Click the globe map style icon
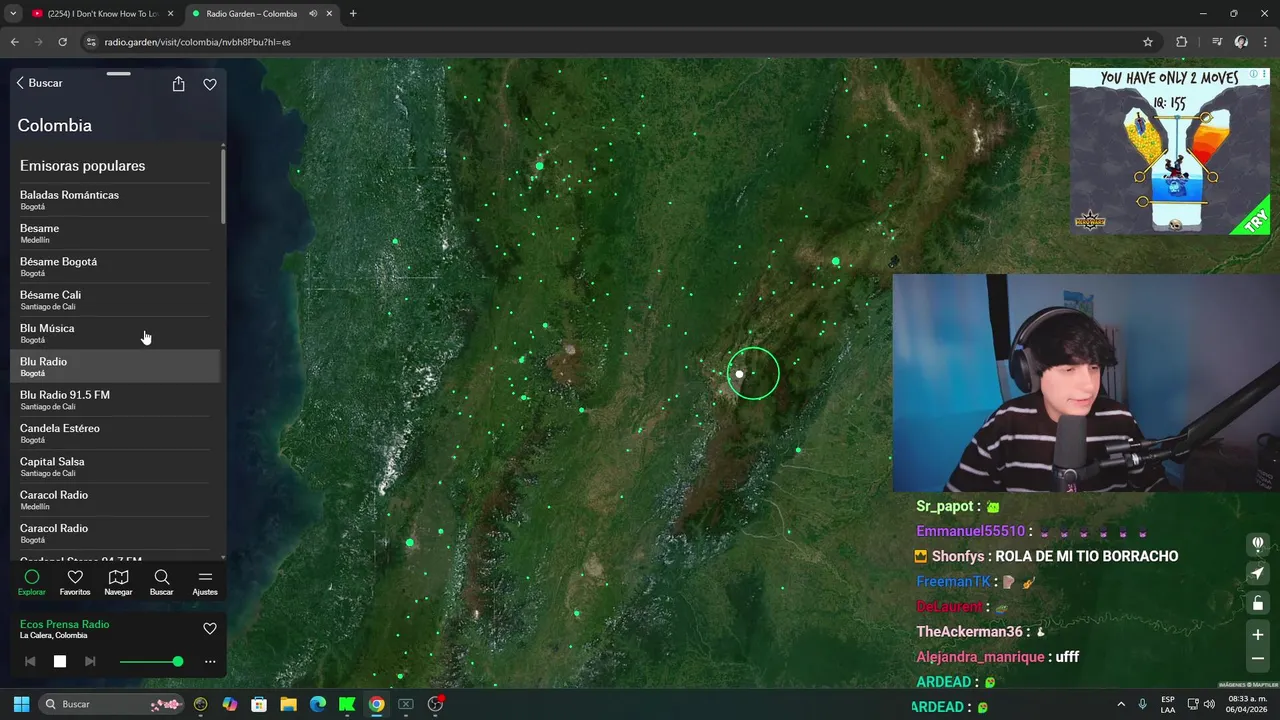 1258,544
